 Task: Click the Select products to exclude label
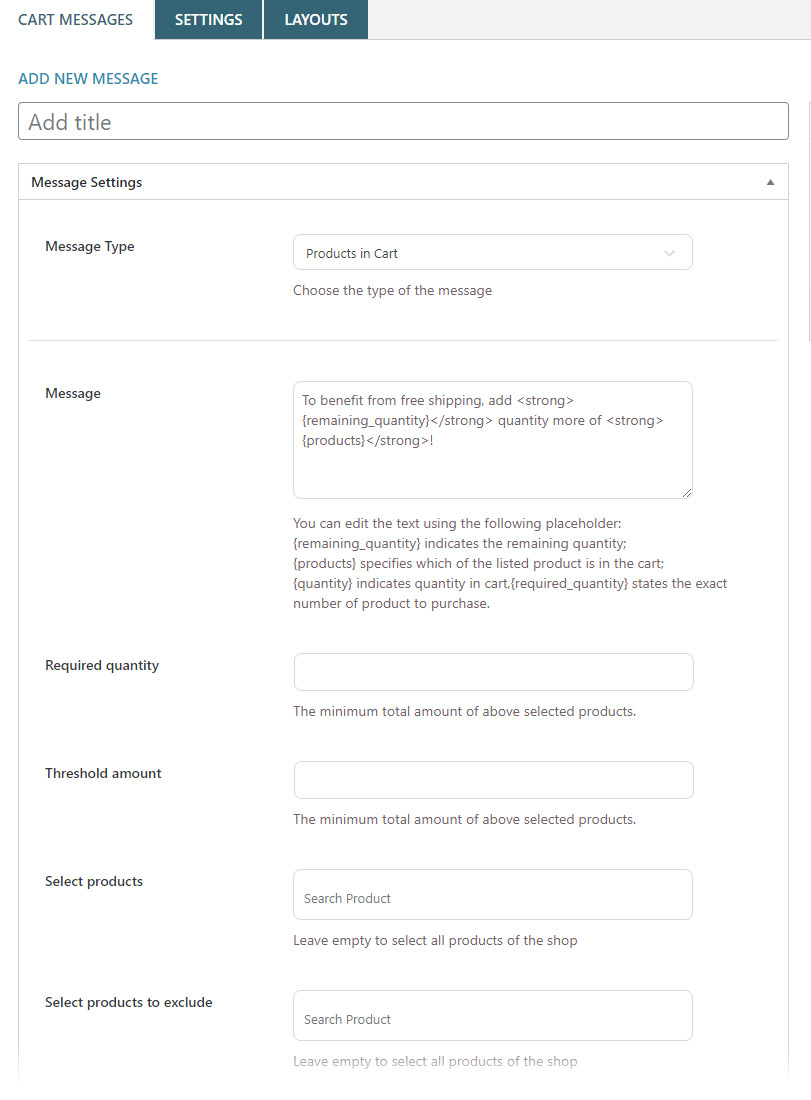point(129,1002)
